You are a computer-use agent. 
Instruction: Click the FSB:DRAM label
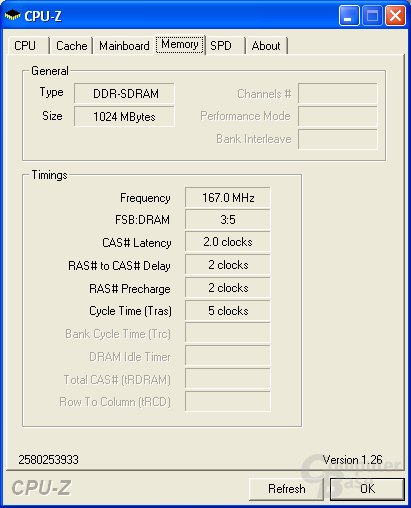coord(142,220)
